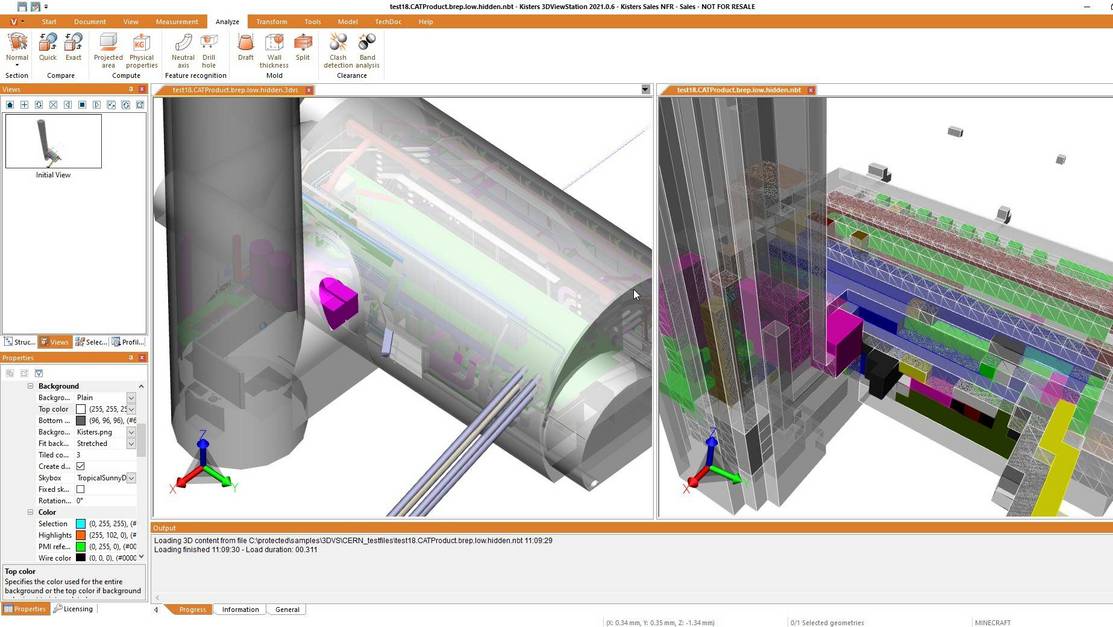The image size is (1113, 627).
Task: Compute Physical properties
Action: [x=141, y=50]
